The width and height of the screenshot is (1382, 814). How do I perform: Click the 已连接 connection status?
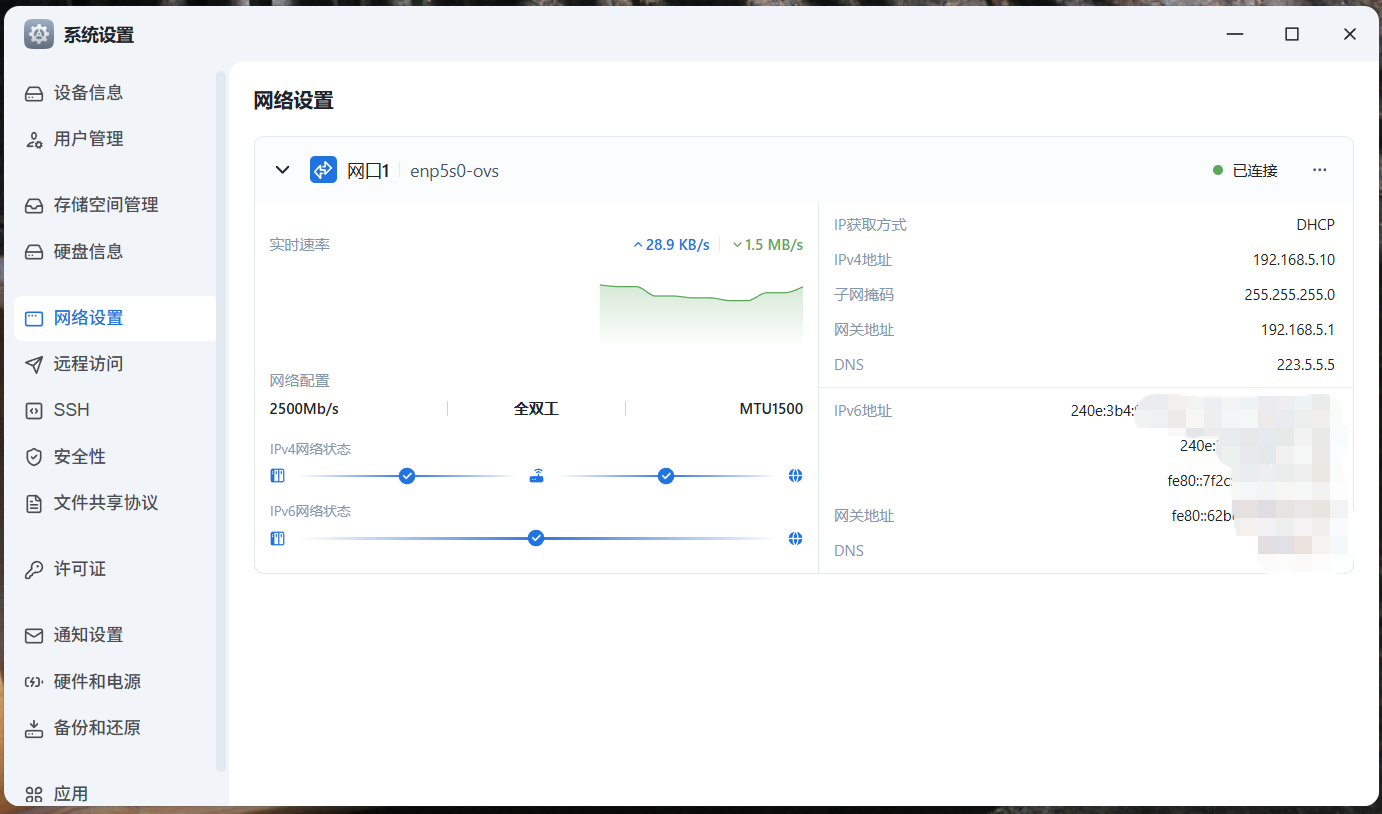(1245, 171)
